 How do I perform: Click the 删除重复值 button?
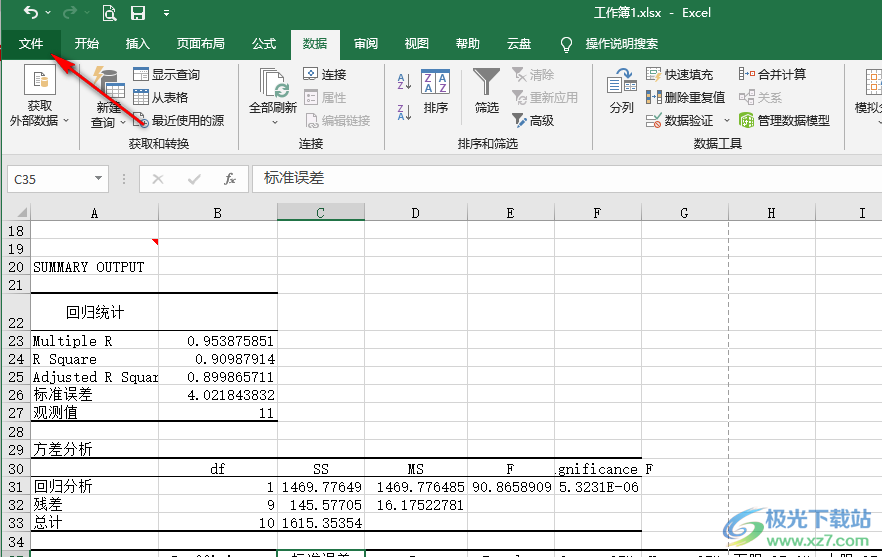click(686, 97)
